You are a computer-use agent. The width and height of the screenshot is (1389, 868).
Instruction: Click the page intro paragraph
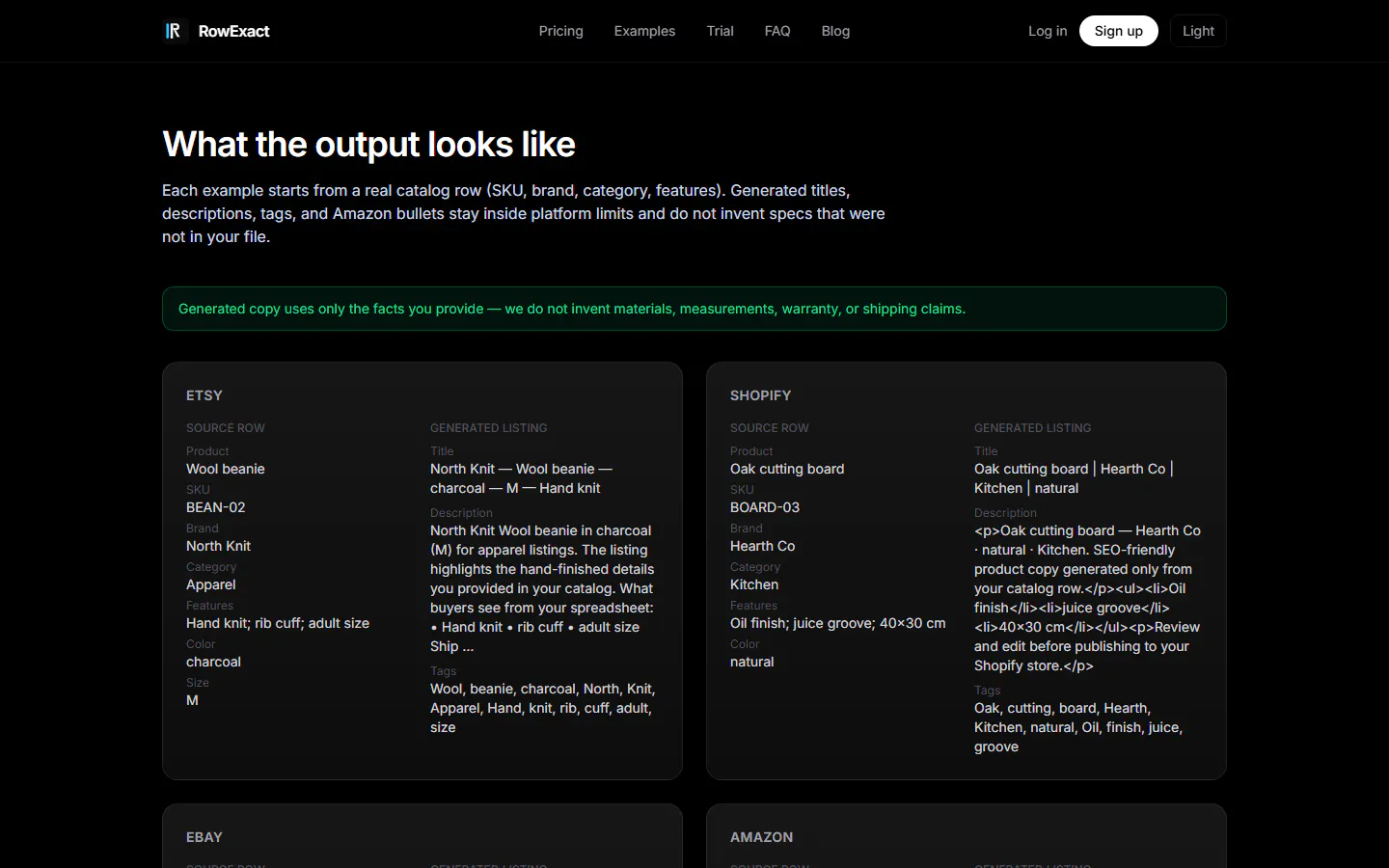524,213
